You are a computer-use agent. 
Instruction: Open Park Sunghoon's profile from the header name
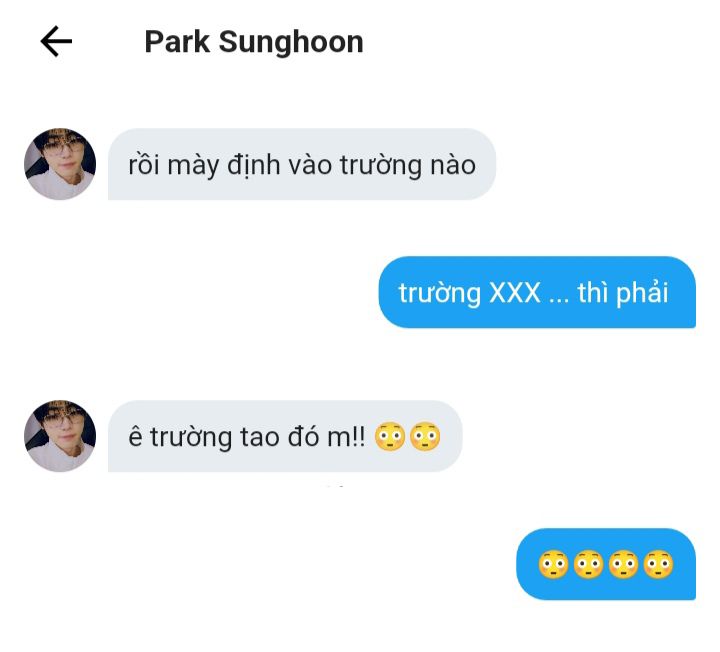(x=254, y=42)
